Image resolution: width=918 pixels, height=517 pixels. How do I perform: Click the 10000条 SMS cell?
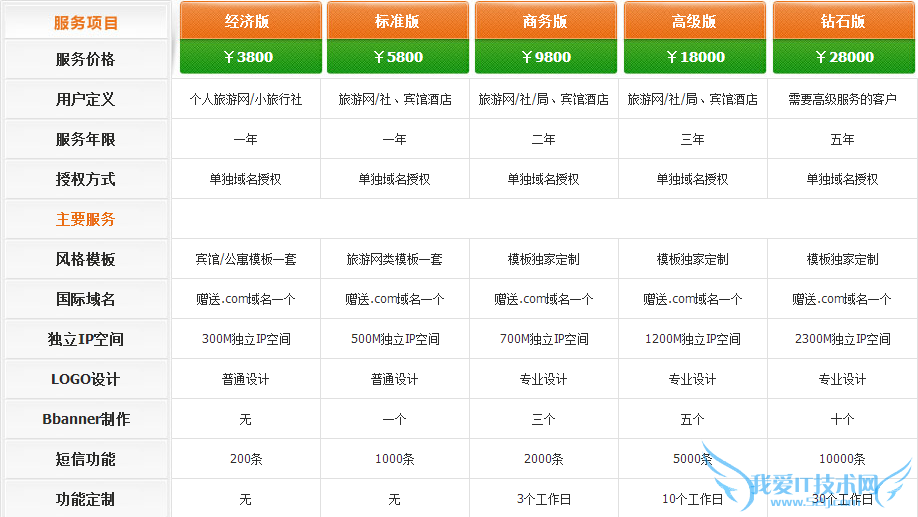point(842,459)
